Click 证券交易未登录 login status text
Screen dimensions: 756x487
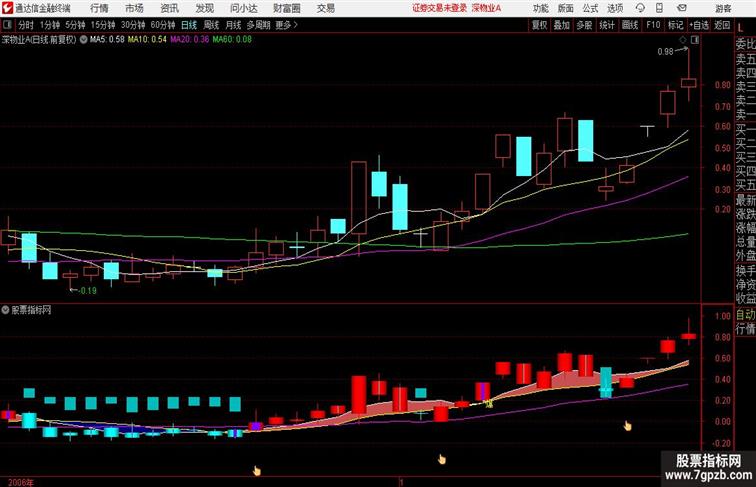point(440,8)
